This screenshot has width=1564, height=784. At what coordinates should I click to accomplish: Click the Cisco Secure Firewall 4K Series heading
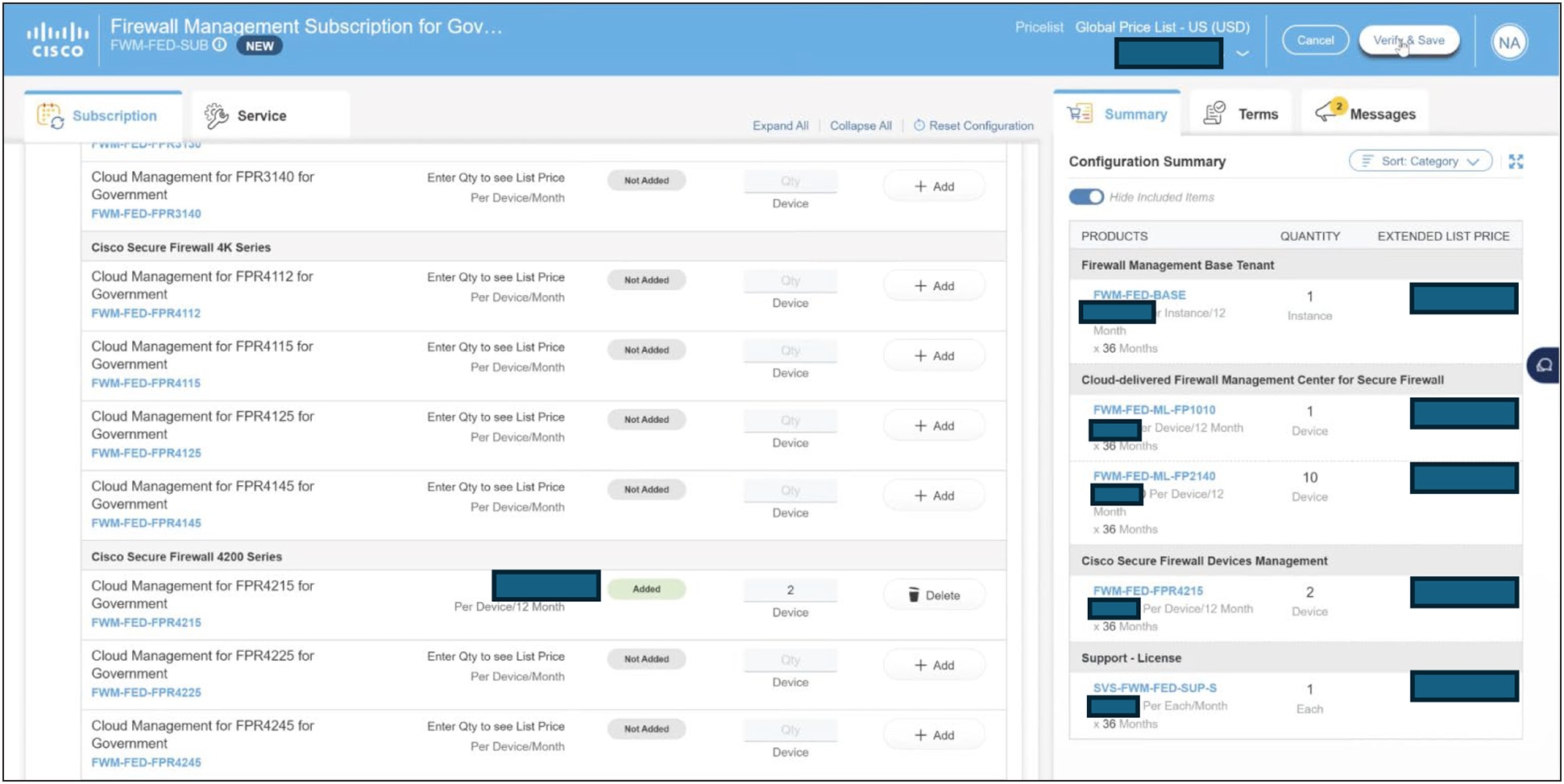(180, 248)
